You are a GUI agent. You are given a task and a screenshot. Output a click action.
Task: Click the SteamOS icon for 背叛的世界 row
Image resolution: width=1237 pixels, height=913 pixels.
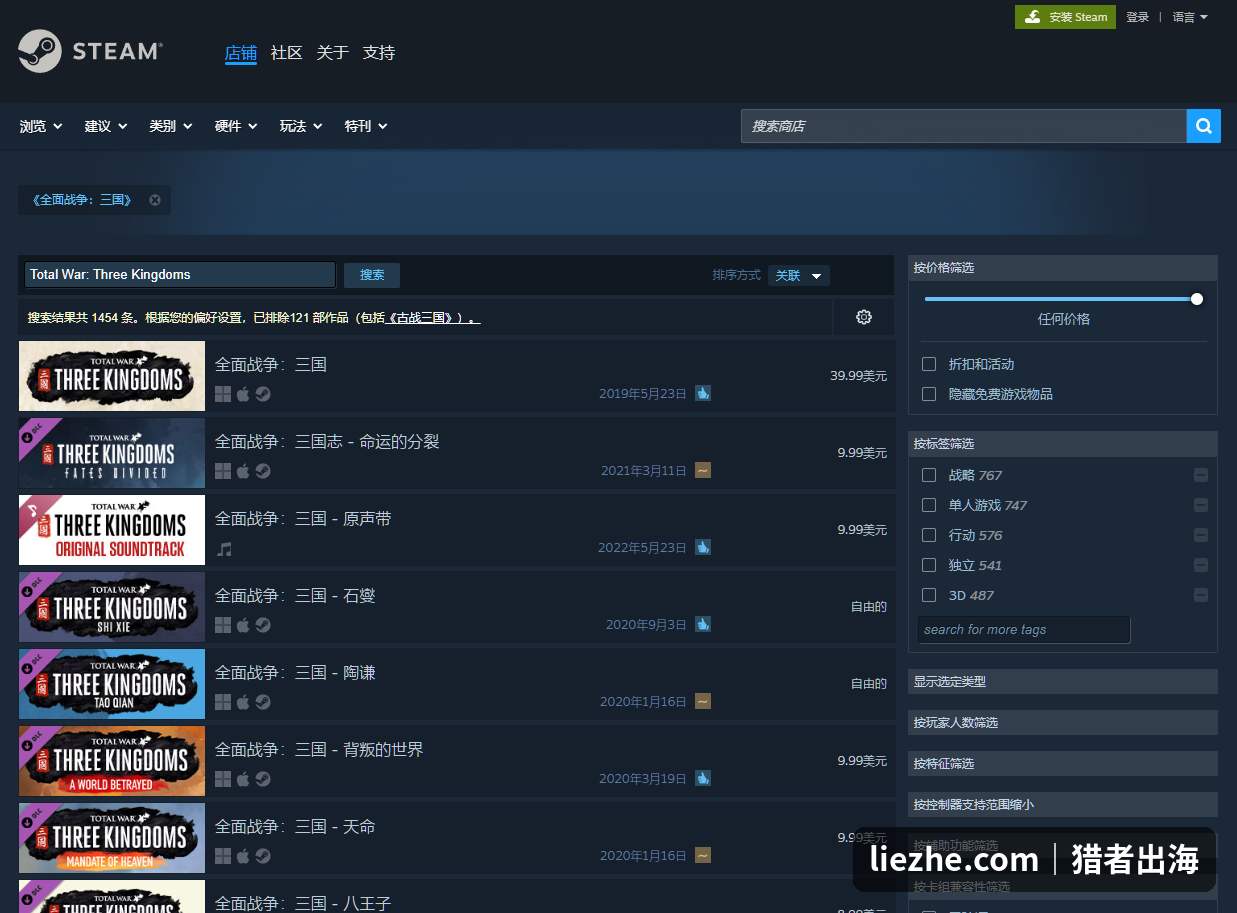262,779
